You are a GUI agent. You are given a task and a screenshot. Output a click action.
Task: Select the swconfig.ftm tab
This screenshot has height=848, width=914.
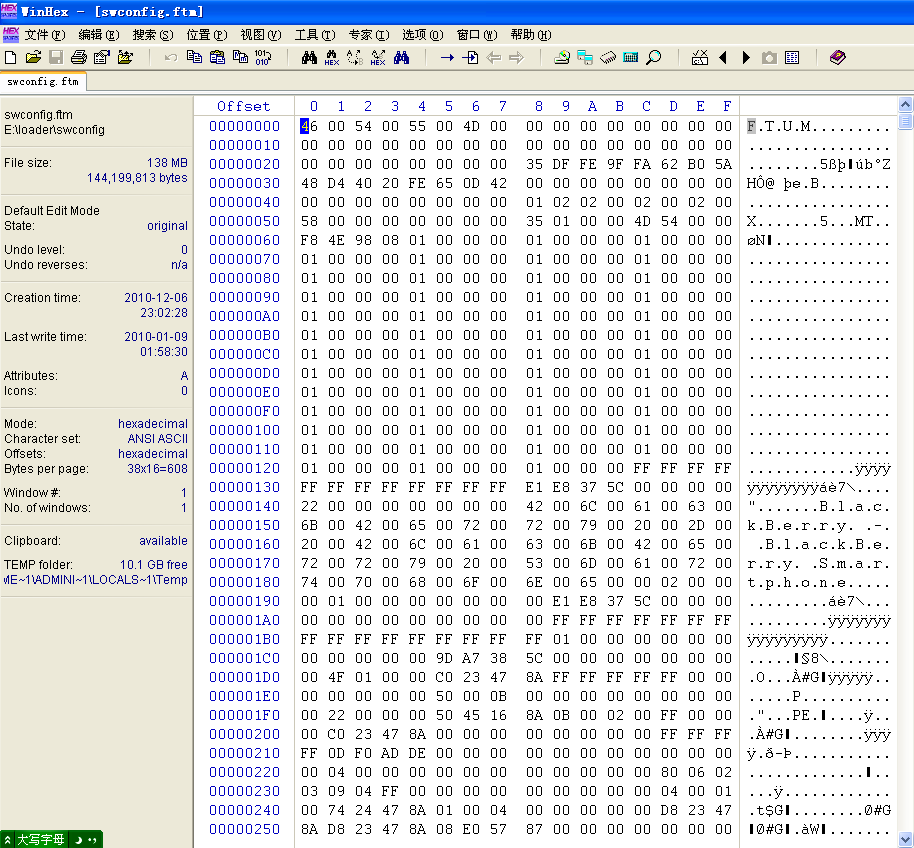43,82
